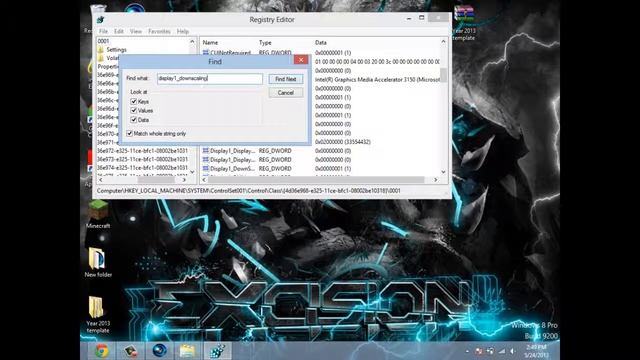Viewport: 640px width, 360px height.
Task: Click the binary data starting 01 00 00 00
Action: coord(377,62)
